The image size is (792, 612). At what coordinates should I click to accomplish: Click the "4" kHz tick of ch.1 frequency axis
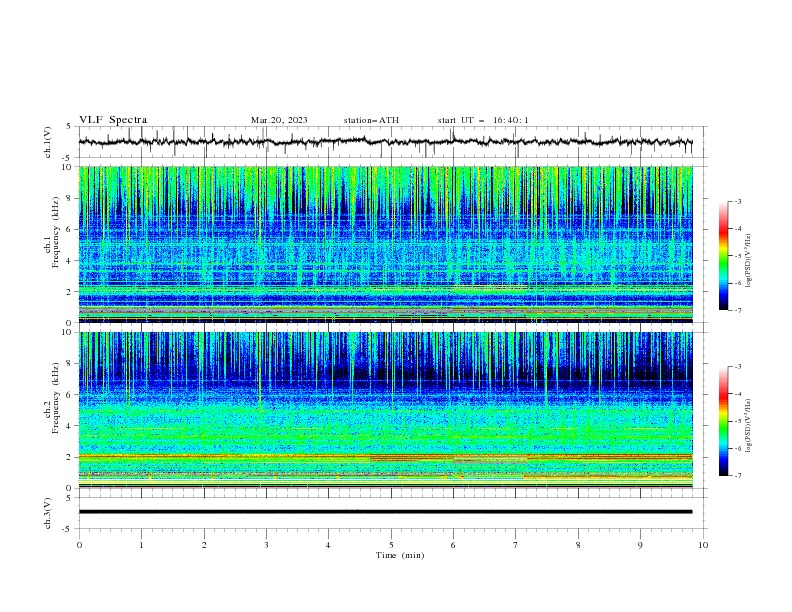pos(71,261)
